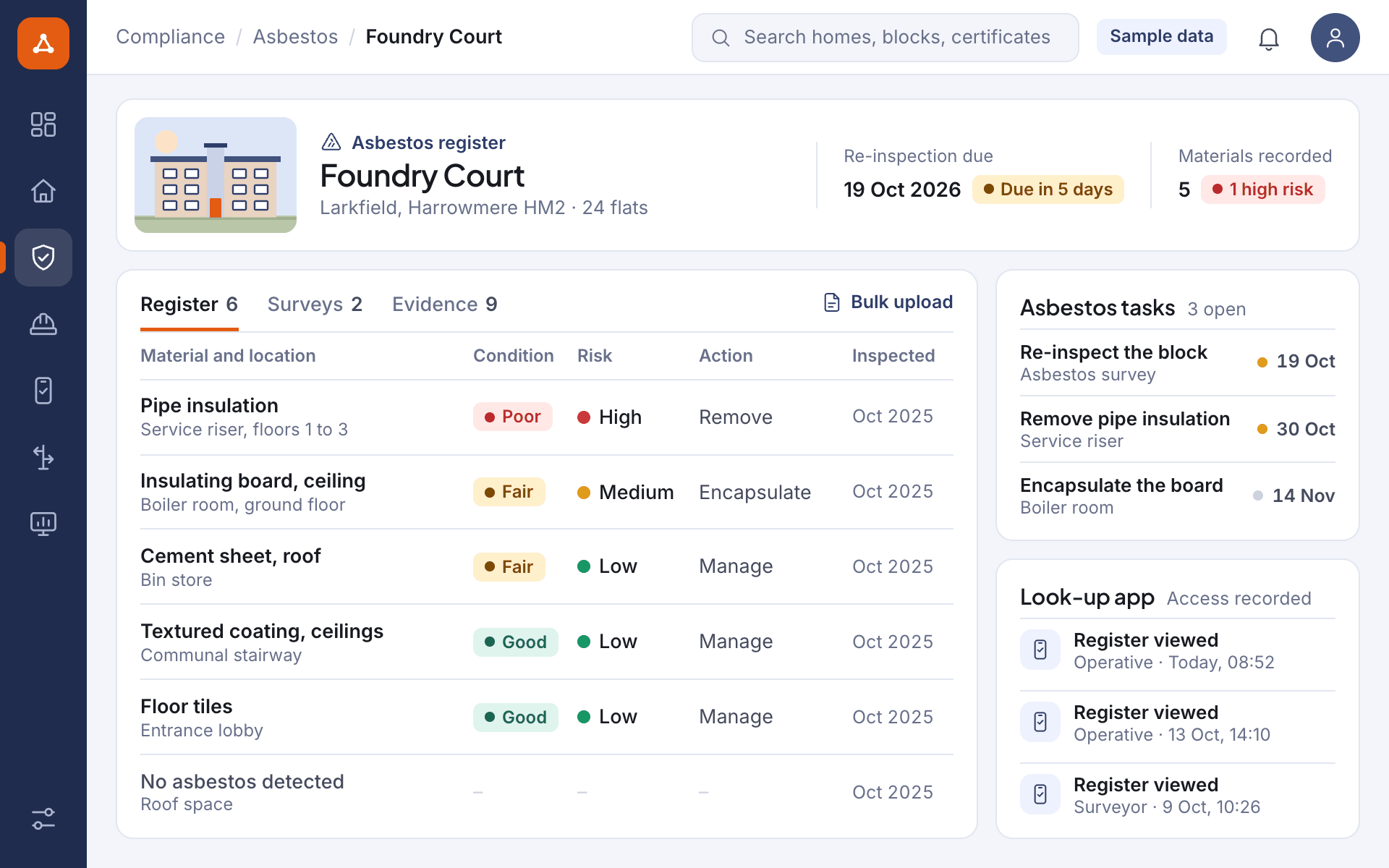1389x868 pixels.
Task: Click the 1 high risk badge
Action: (1262, 190)
